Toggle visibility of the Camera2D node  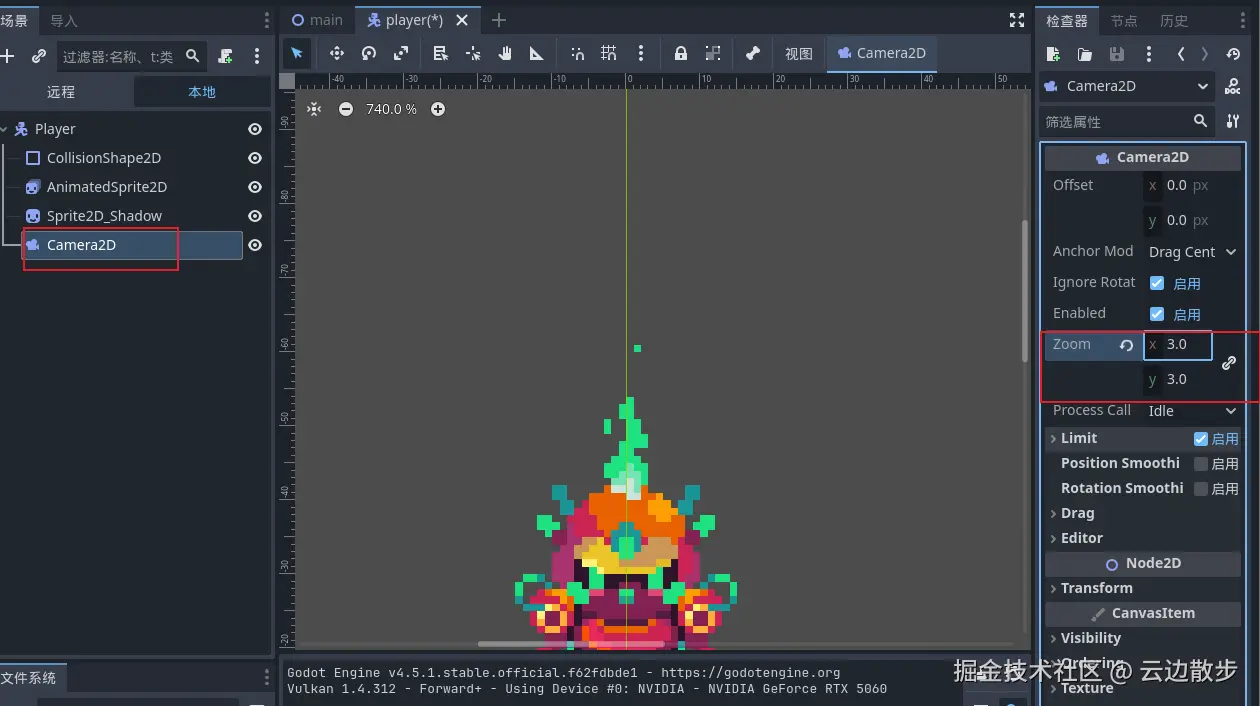255,245
